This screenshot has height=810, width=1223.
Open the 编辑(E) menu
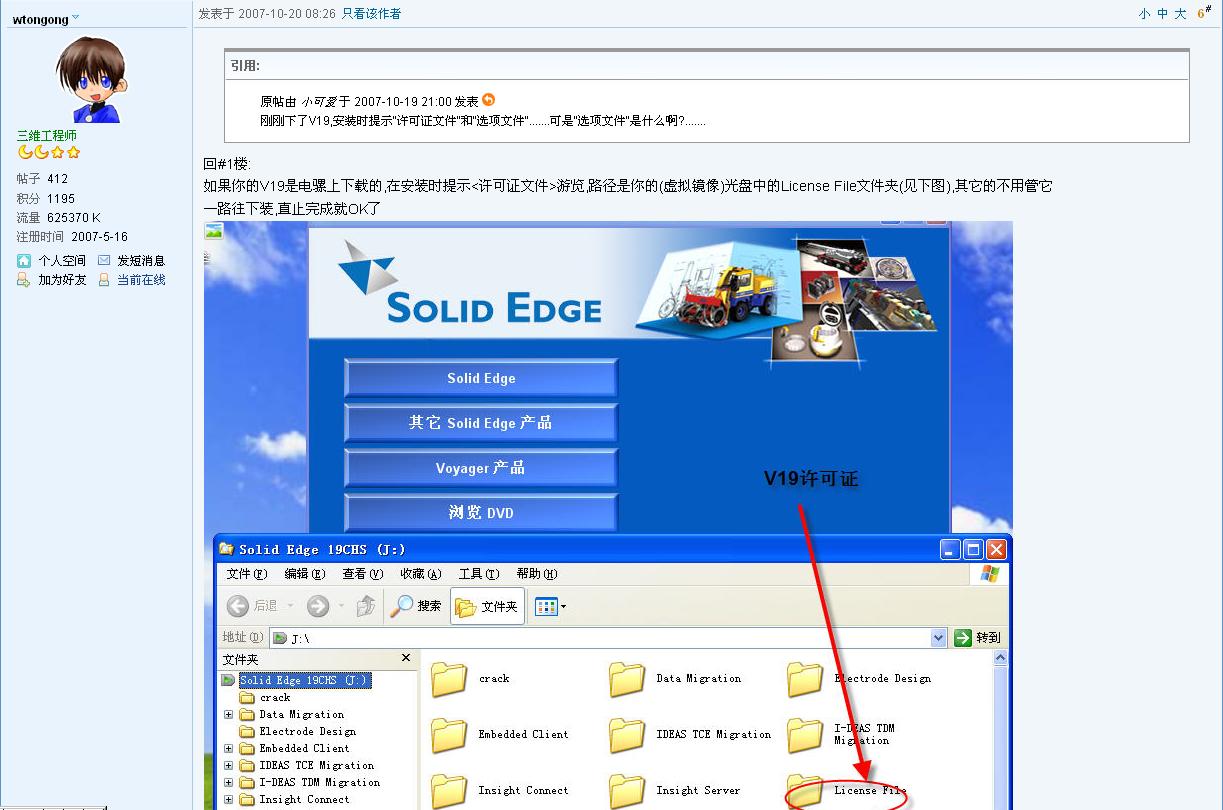click(305, 574)
